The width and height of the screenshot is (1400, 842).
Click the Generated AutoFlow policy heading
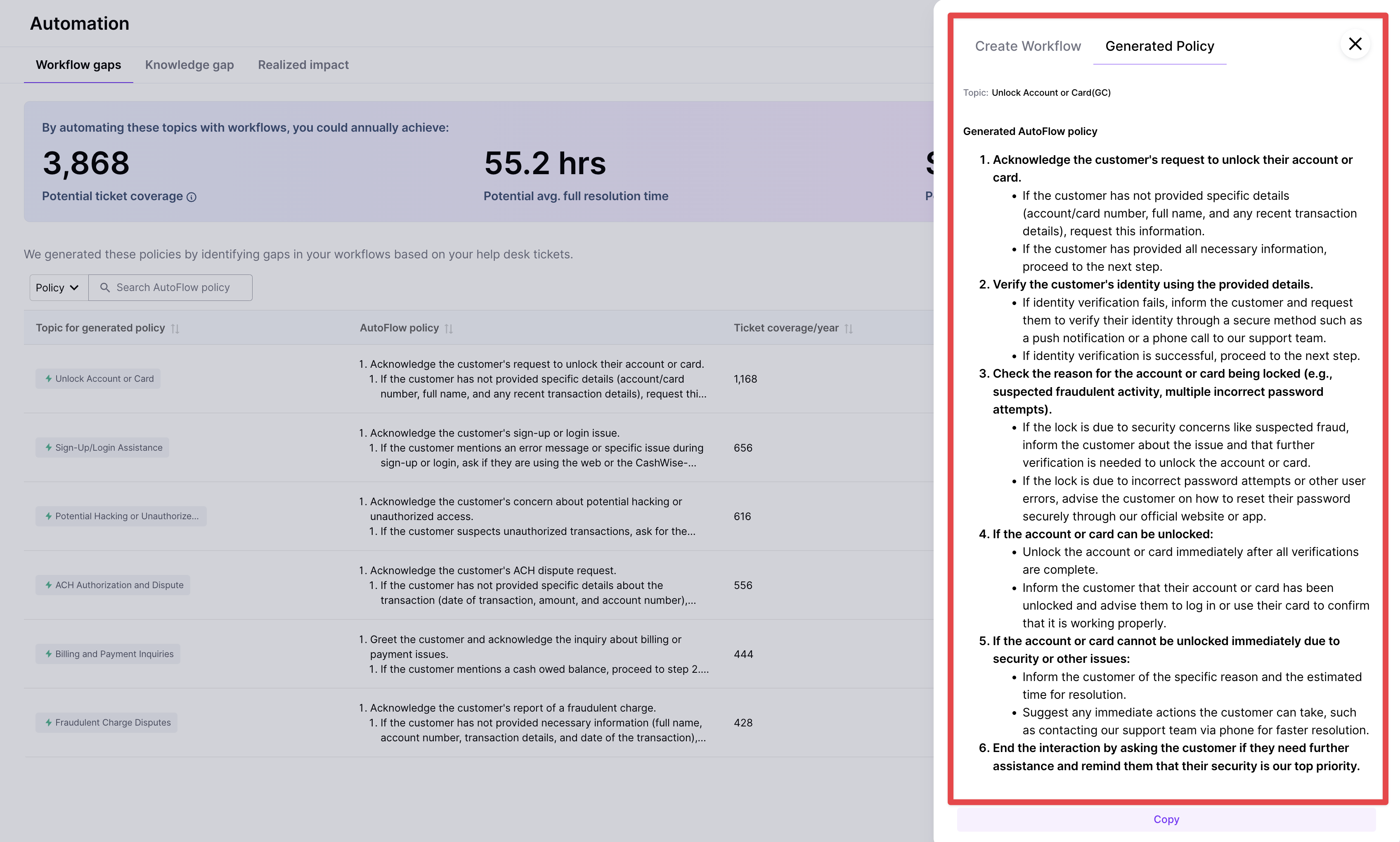coord(1030,131)
